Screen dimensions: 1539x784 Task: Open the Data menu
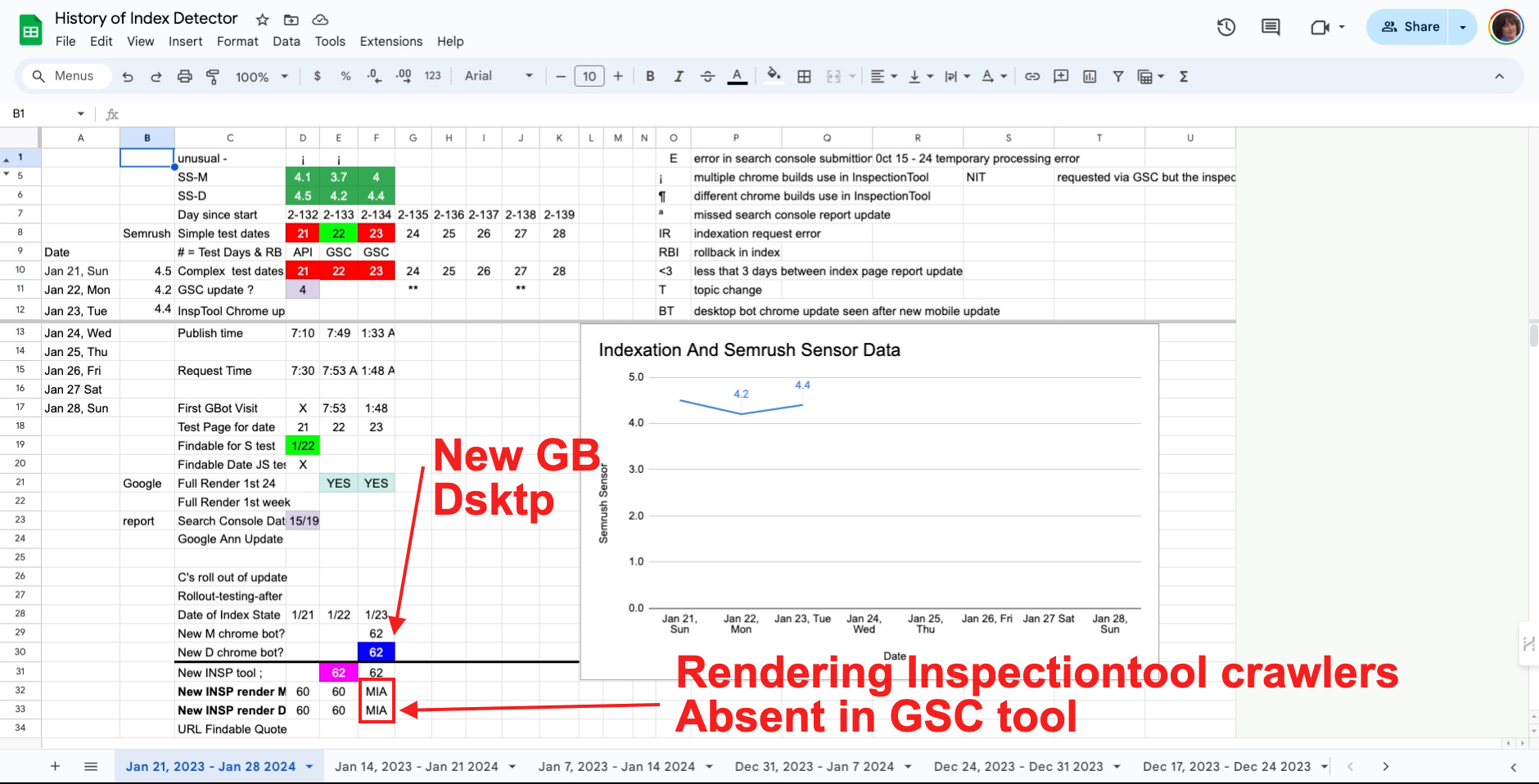tap(287, 42)
